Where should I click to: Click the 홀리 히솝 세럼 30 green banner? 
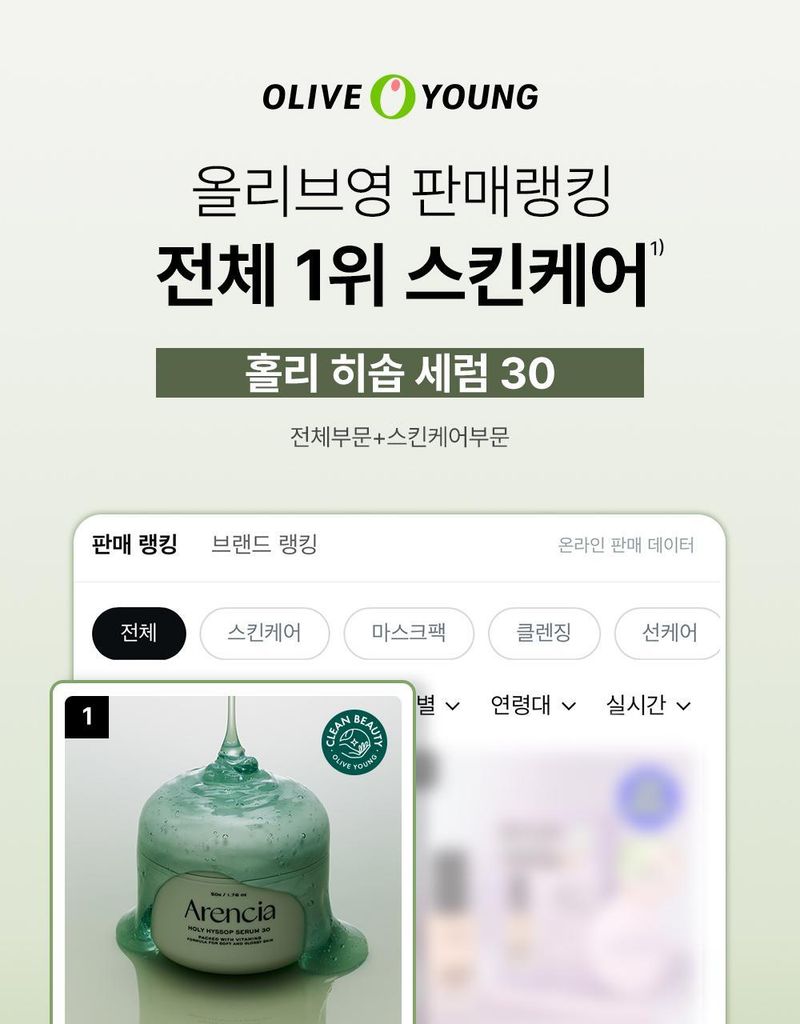tap(400, 373)
